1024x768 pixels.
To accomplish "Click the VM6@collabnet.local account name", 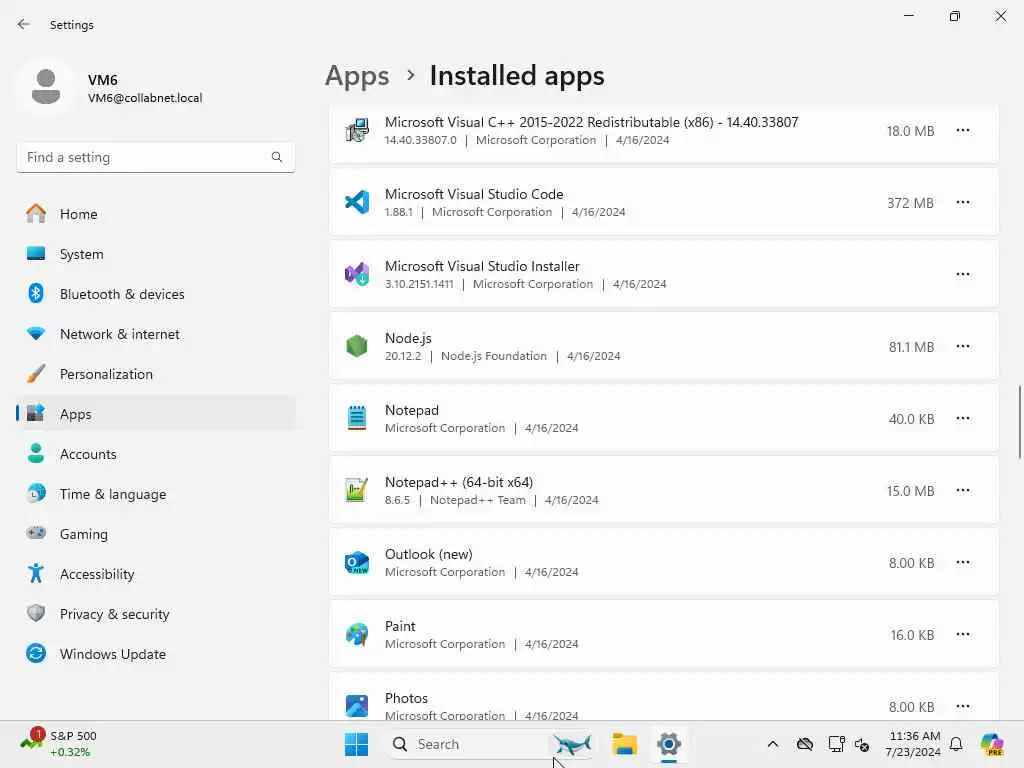I will coord(145,98).
